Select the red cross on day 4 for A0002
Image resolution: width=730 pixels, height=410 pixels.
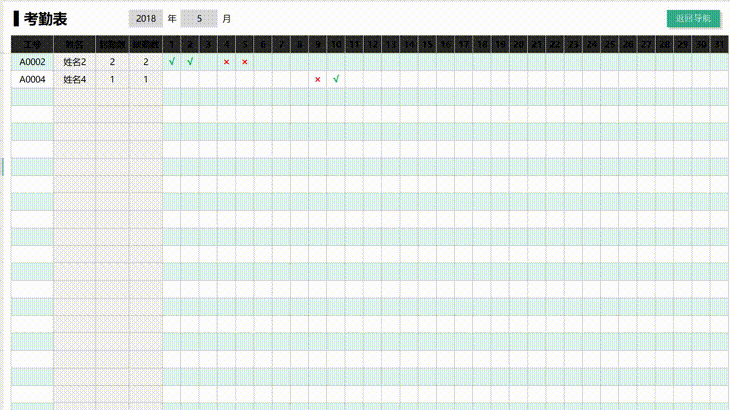click(x=226, y=62)
